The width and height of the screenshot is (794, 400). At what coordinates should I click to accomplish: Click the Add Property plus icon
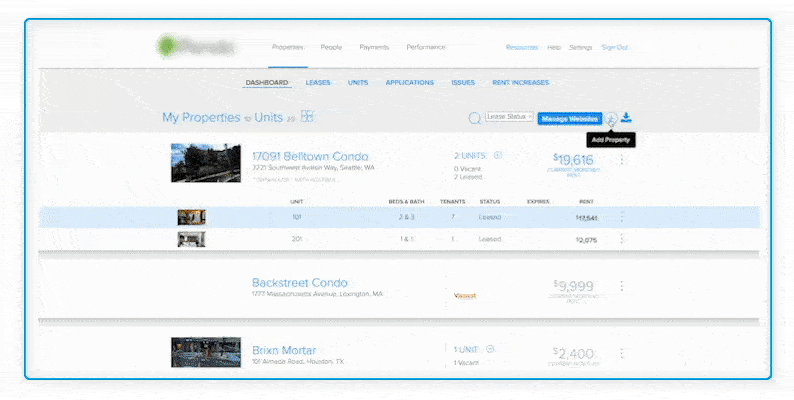(611, 118)
